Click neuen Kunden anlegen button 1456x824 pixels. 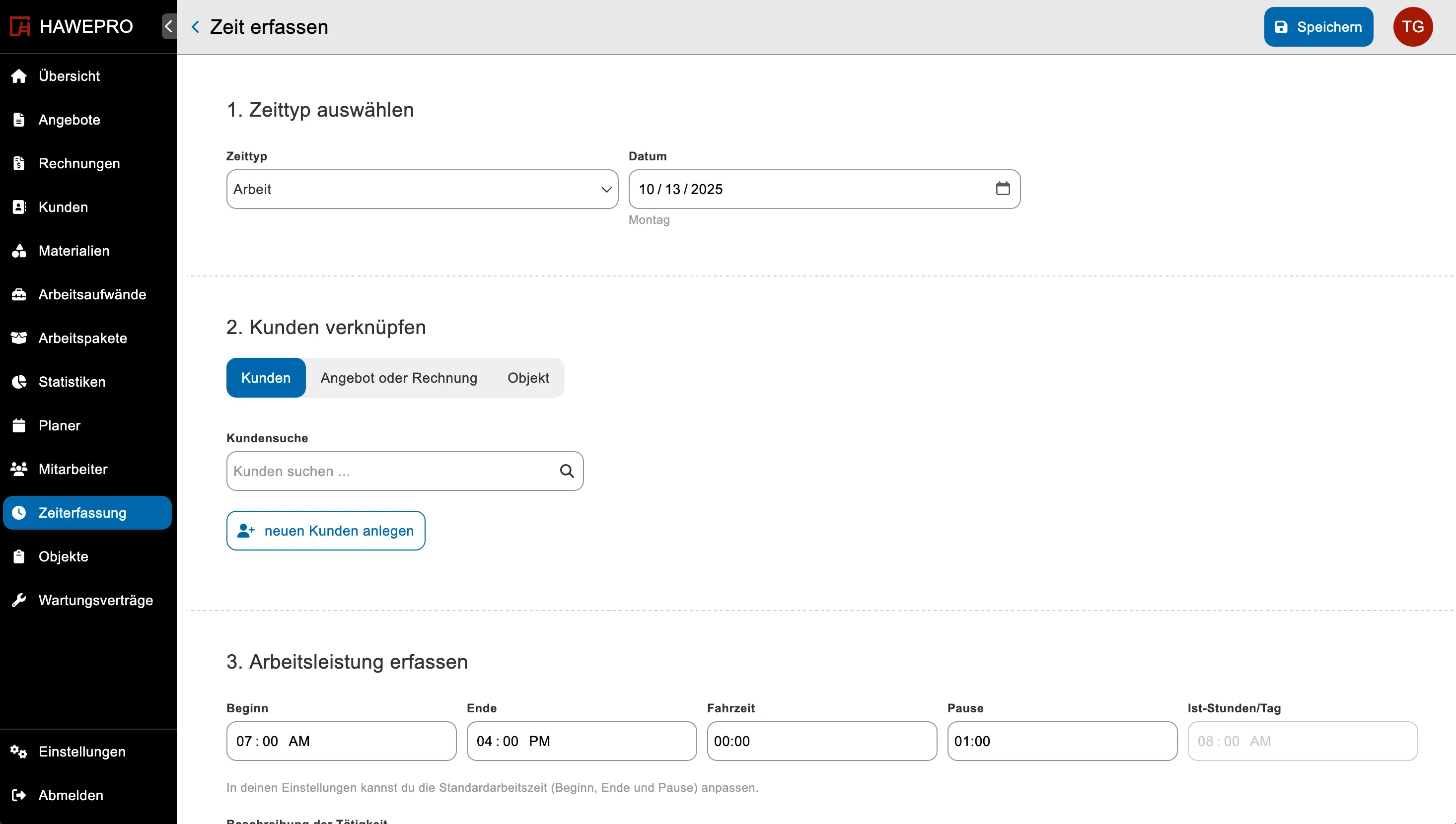(325, 530)
